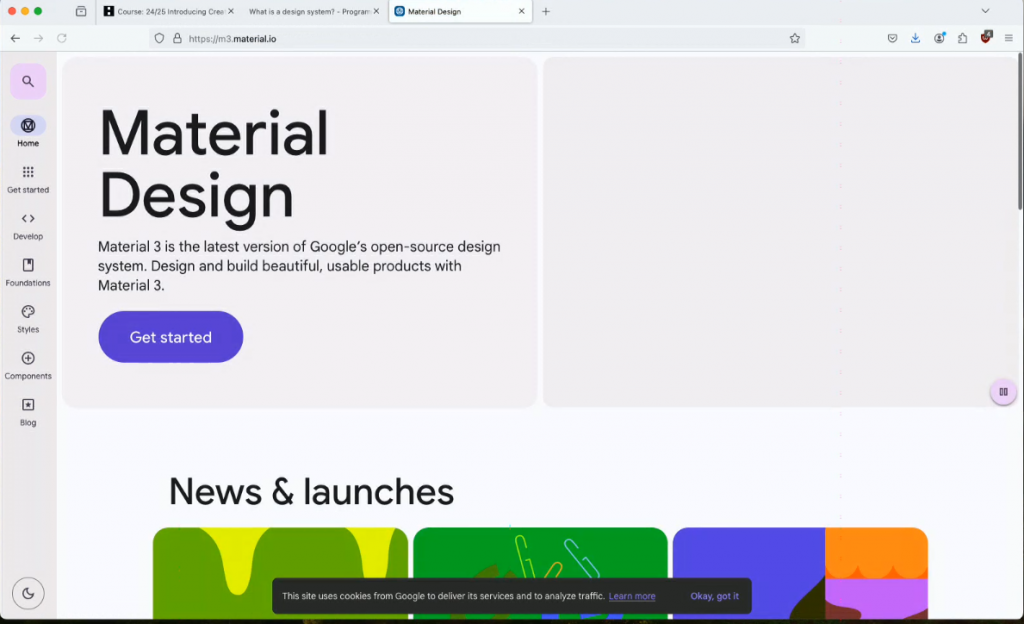Click the Get started button
The width and height of the screenshot is (1024, 624).
click(170, 337)
